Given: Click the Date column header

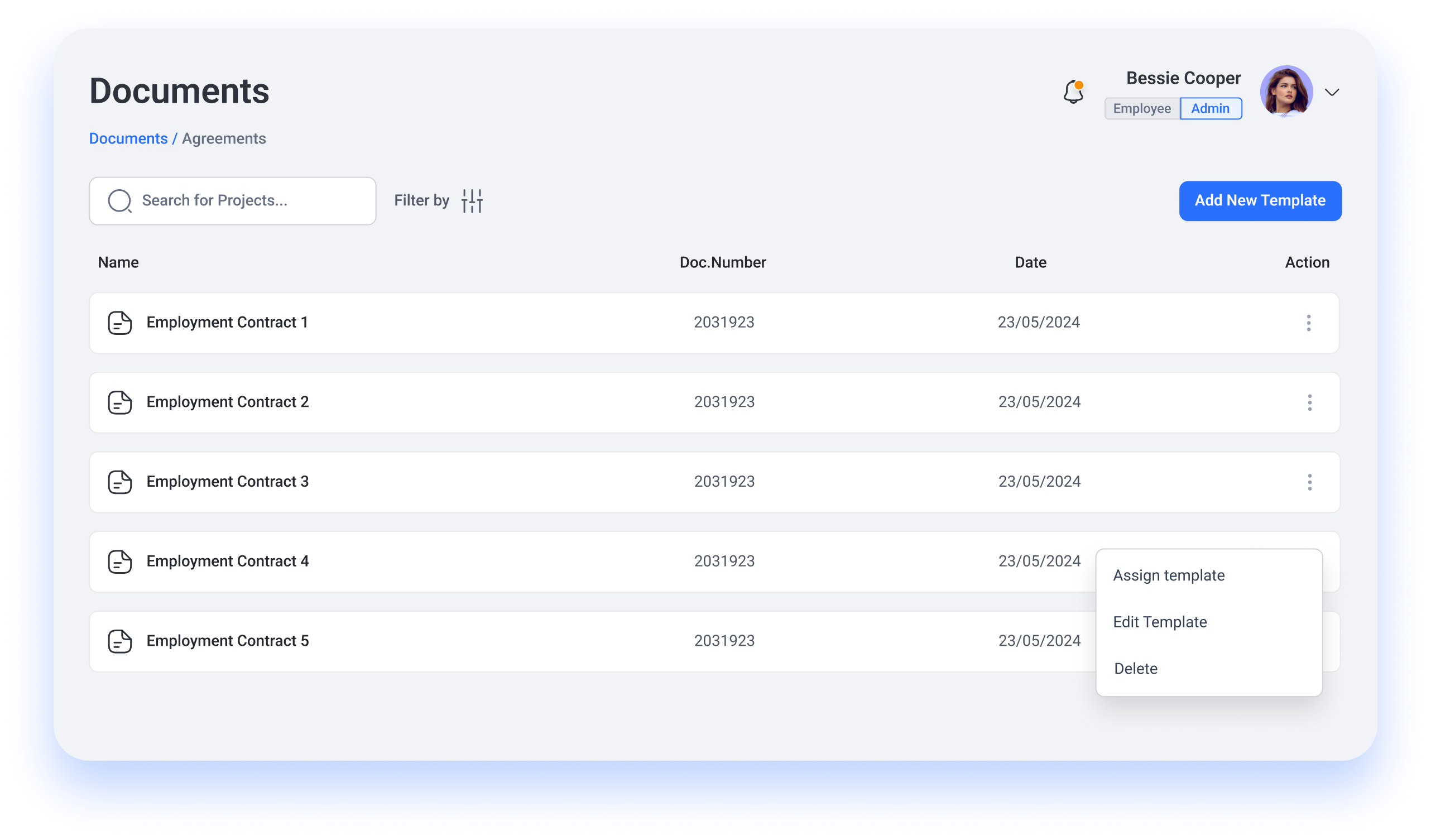Looking at the screenshot, I should point(1030,262).
